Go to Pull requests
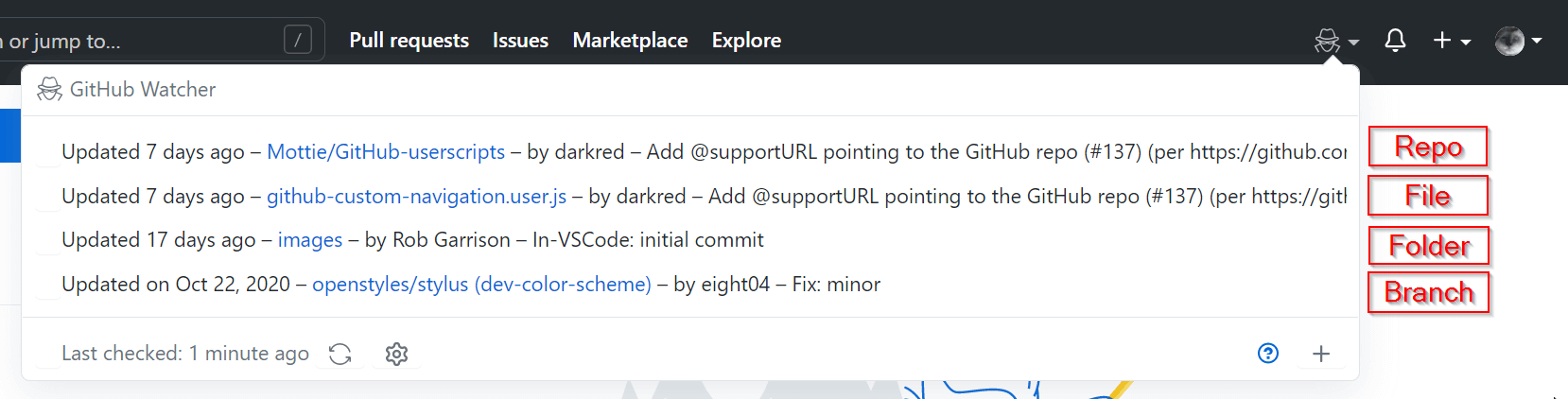 (x=409, y=41)
